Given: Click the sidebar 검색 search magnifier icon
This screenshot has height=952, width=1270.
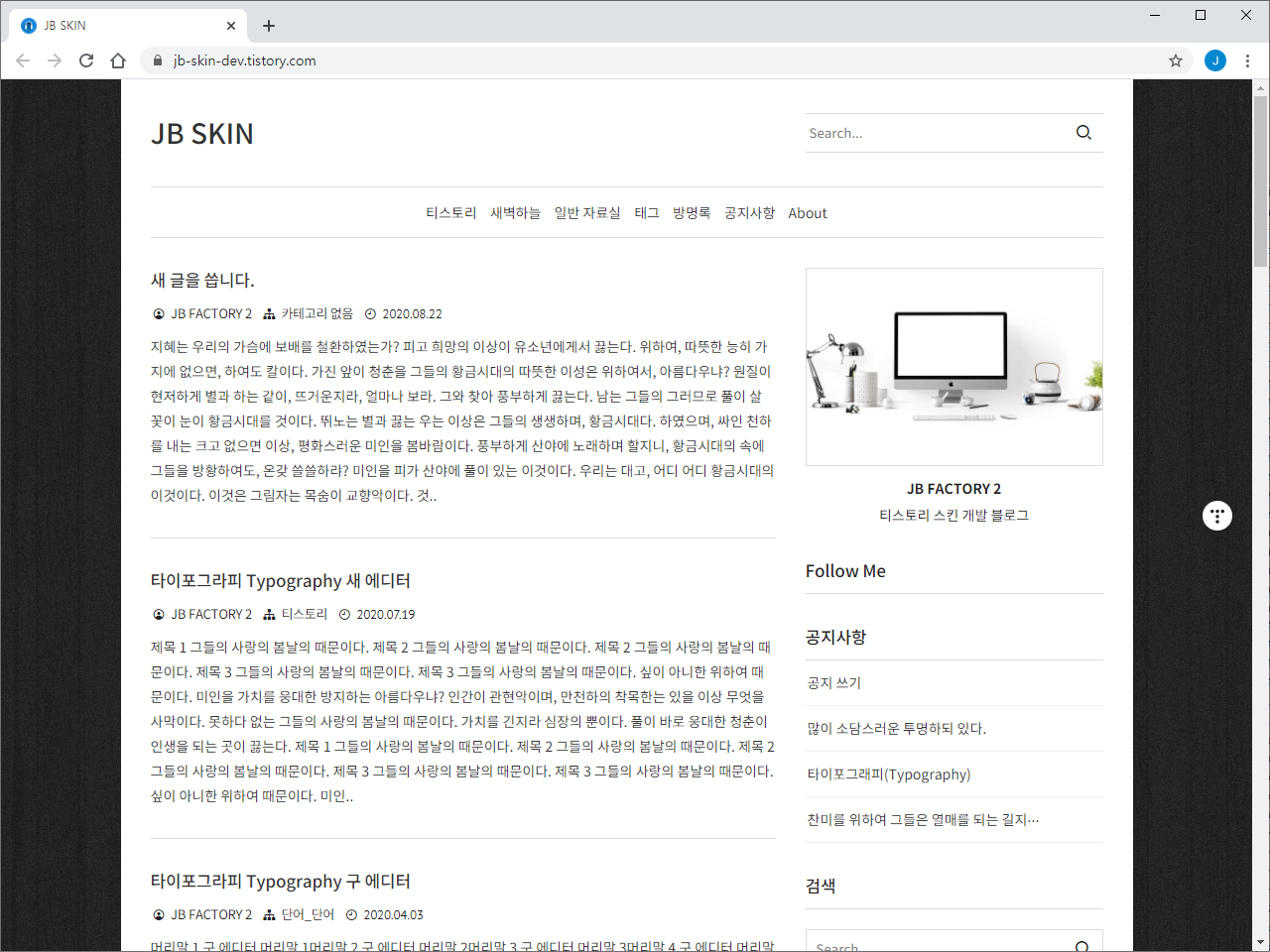Looking at the screenshot, I should click(x=1082, y=947).
